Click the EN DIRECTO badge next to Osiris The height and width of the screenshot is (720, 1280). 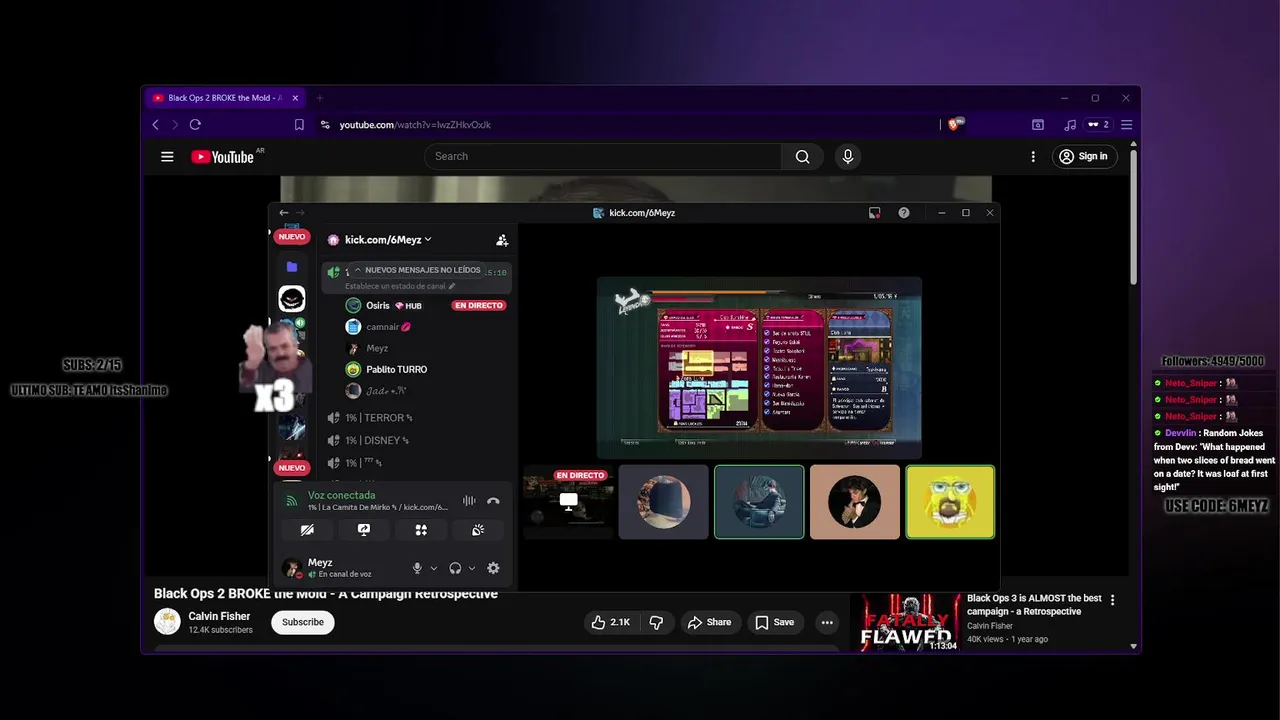tap(479, 305)
